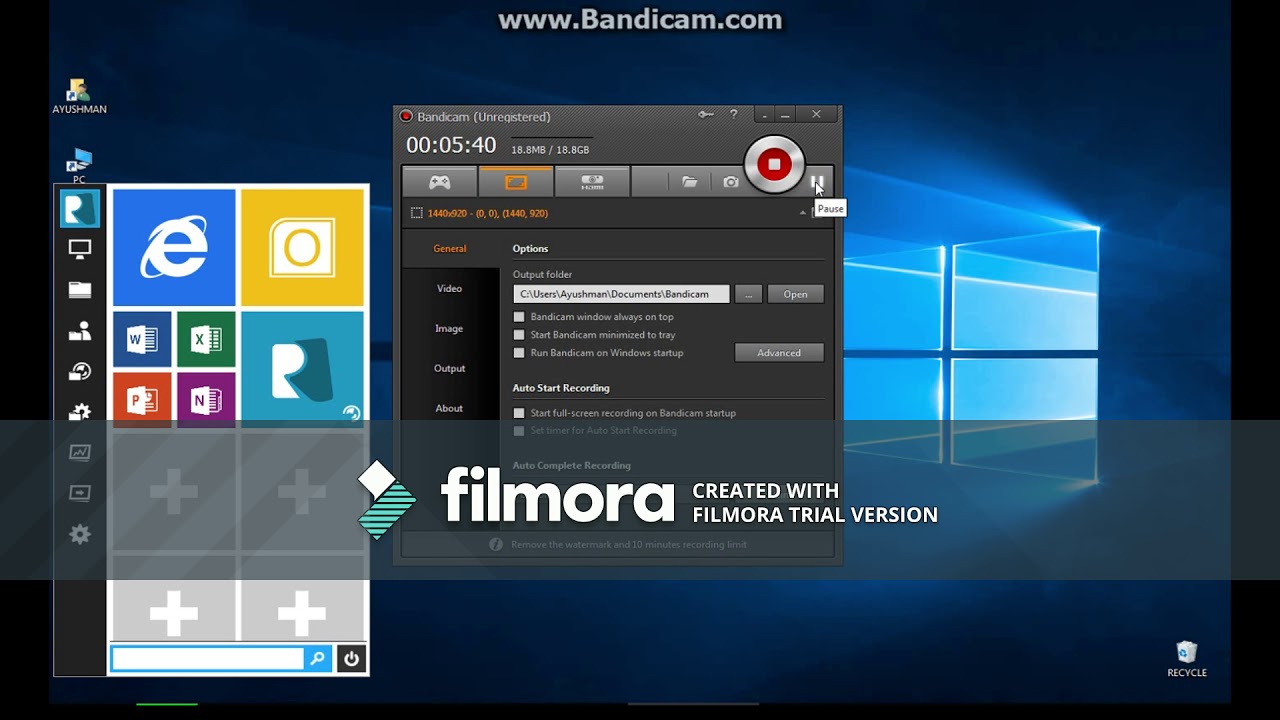
Task: Click power button in start menu
Action: [x=351, y=658]
